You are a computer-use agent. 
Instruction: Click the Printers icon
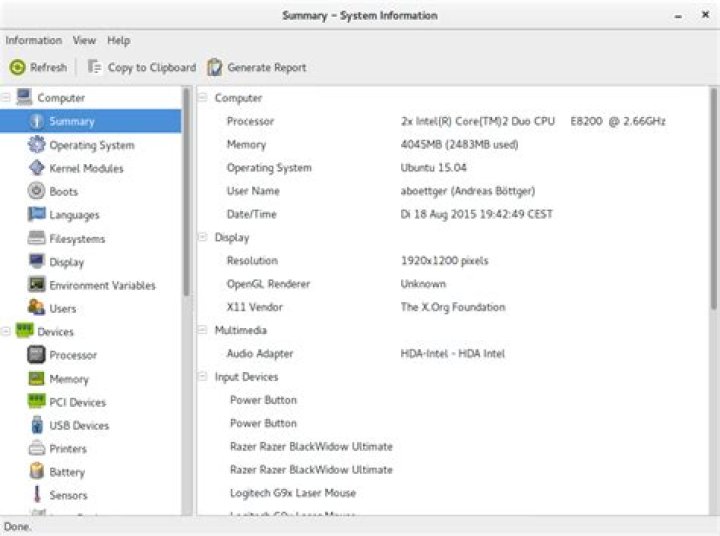click(x=37, y=448)
